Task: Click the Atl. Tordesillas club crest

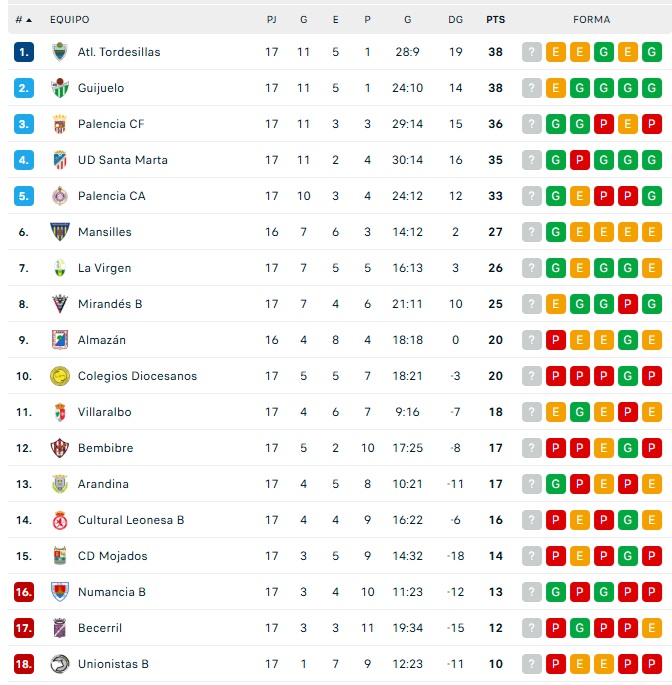Action: coord(60,52)
